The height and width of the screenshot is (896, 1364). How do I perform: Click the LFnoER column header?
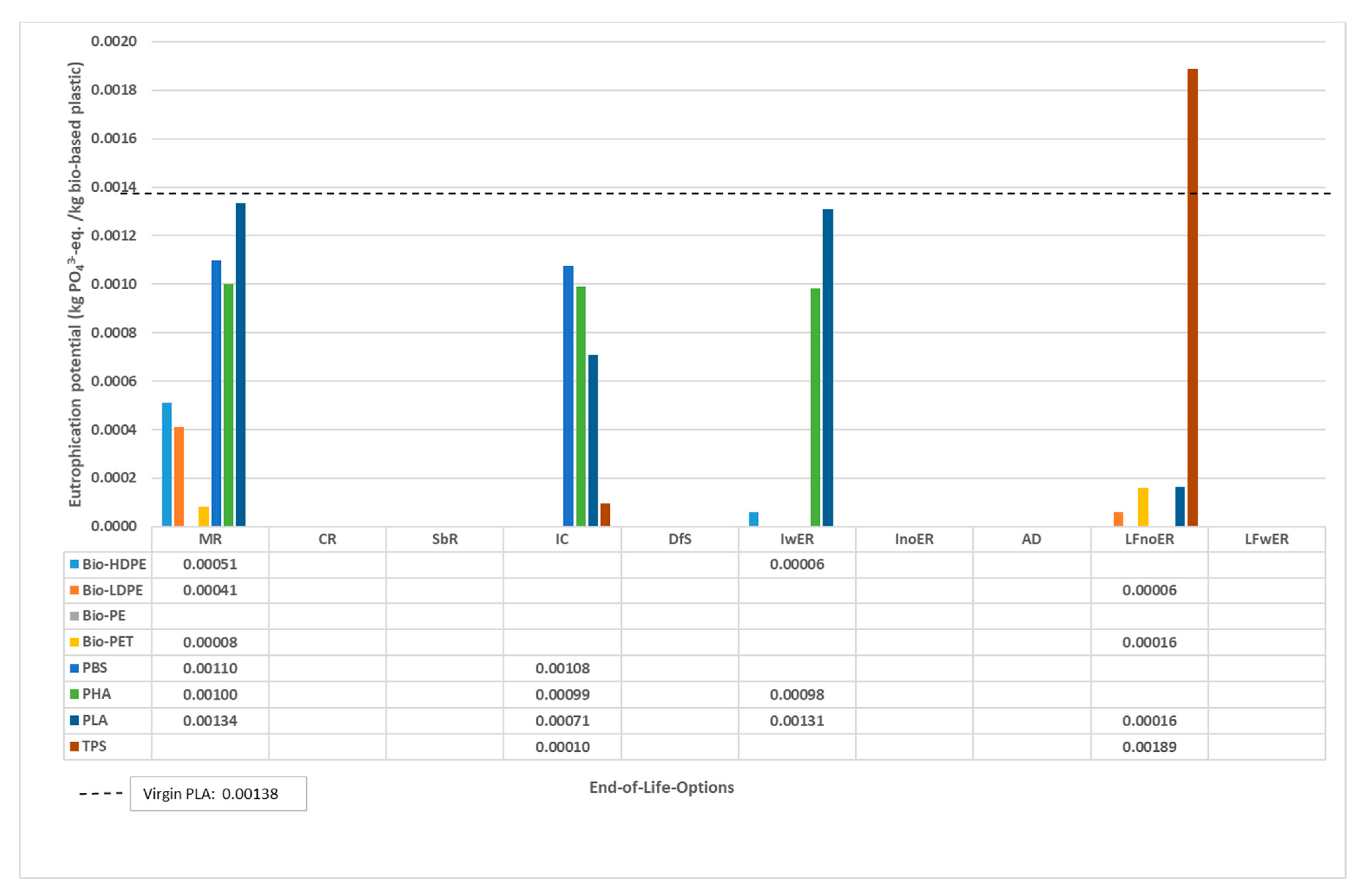[1149, 539]
